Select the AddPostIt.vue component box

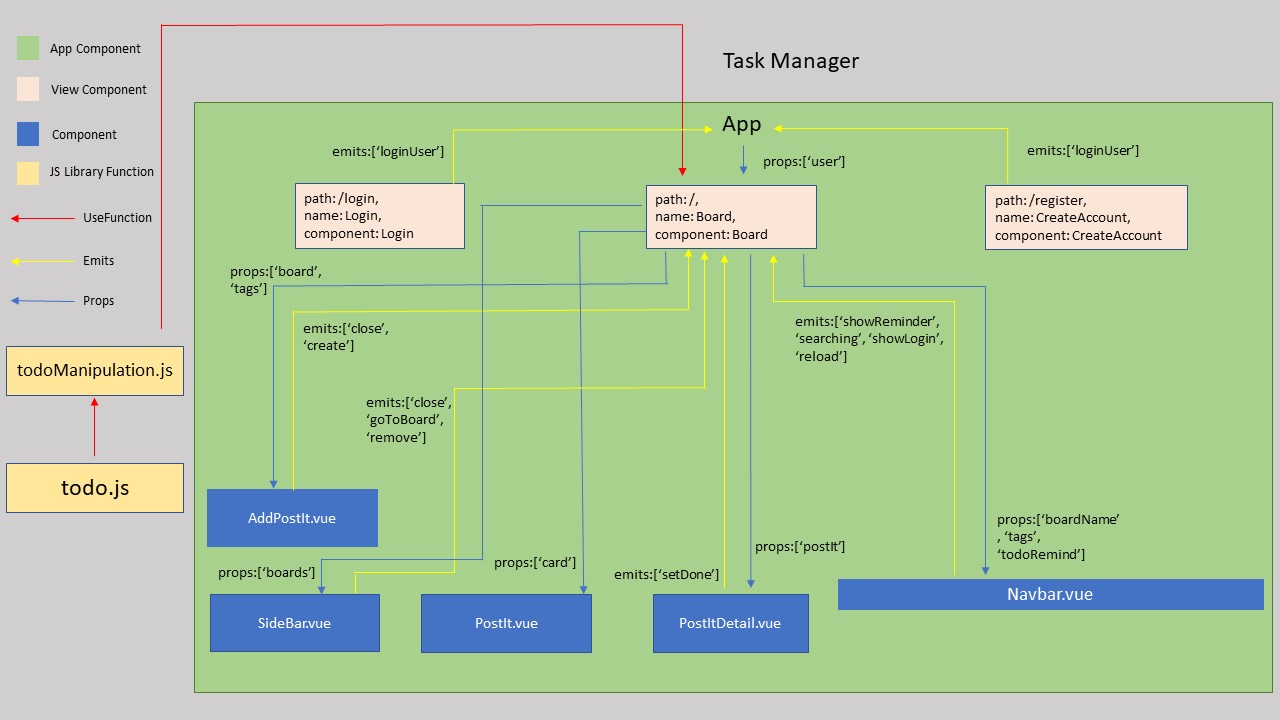[x=292, y=518]
